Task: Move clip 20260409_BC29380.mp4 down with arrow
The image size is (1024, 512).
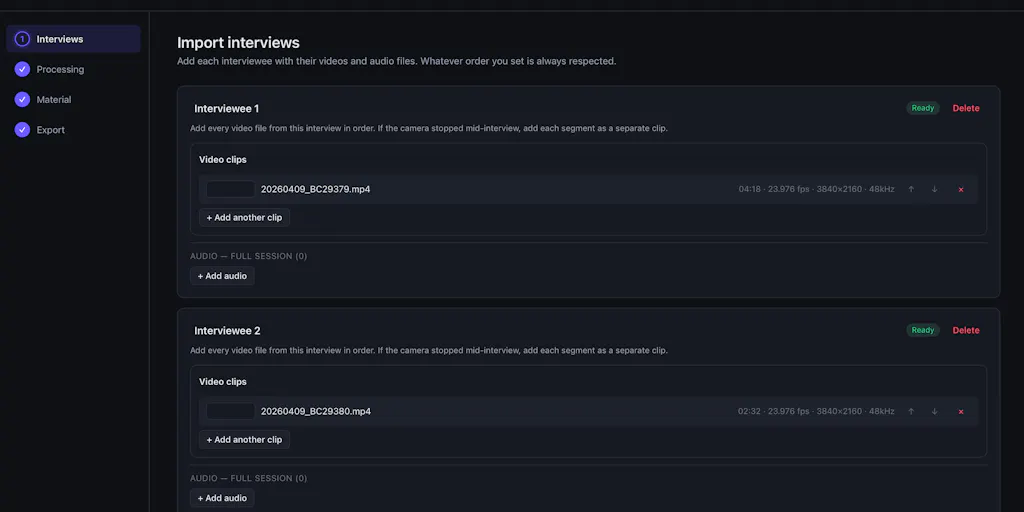Action: point(935,411)
